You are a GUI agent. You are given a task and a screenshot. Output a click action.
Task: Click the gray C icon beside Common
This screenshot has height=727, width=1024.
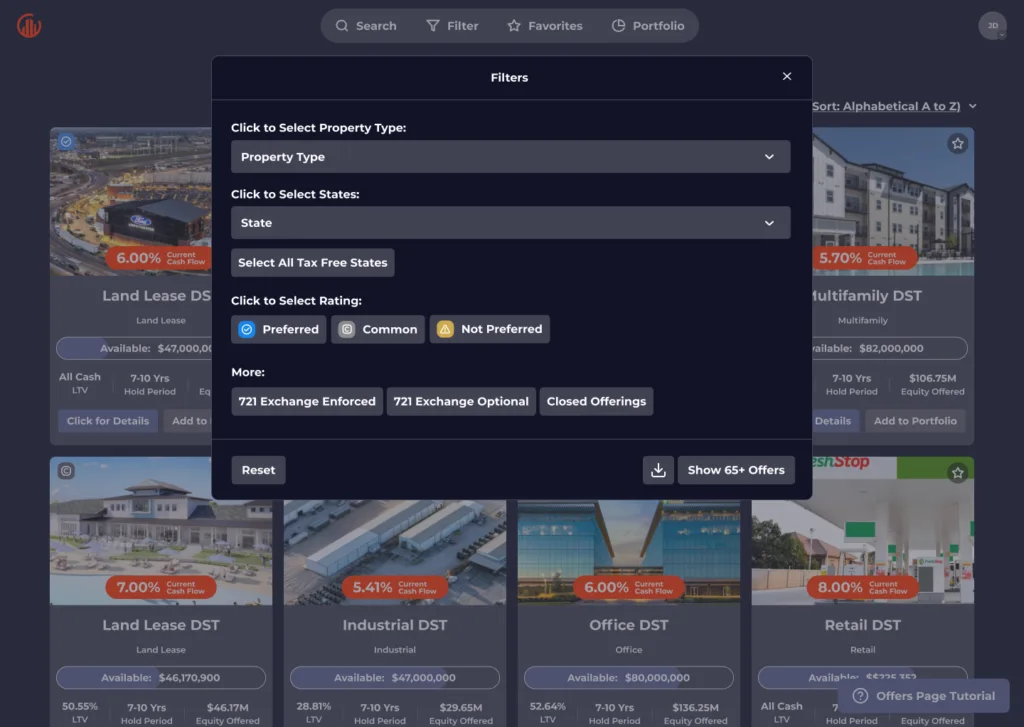tap(347, 329)
